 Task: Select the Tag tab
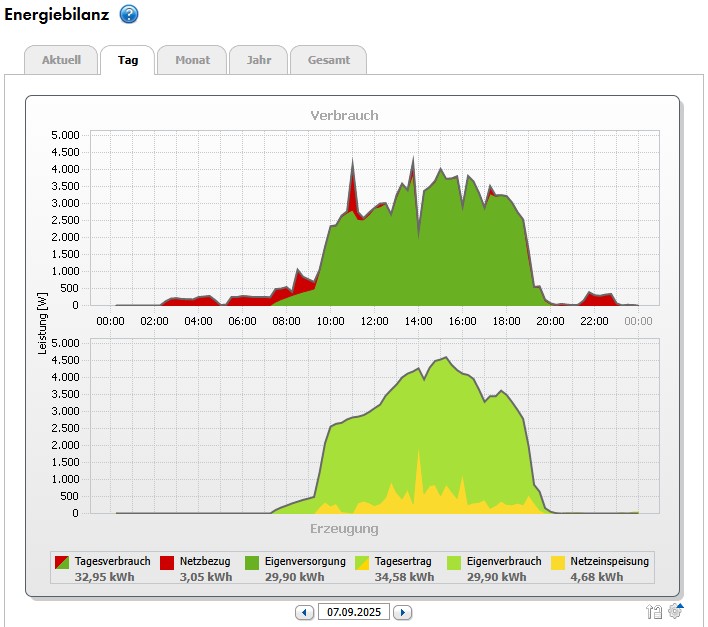tap(128, 60)
